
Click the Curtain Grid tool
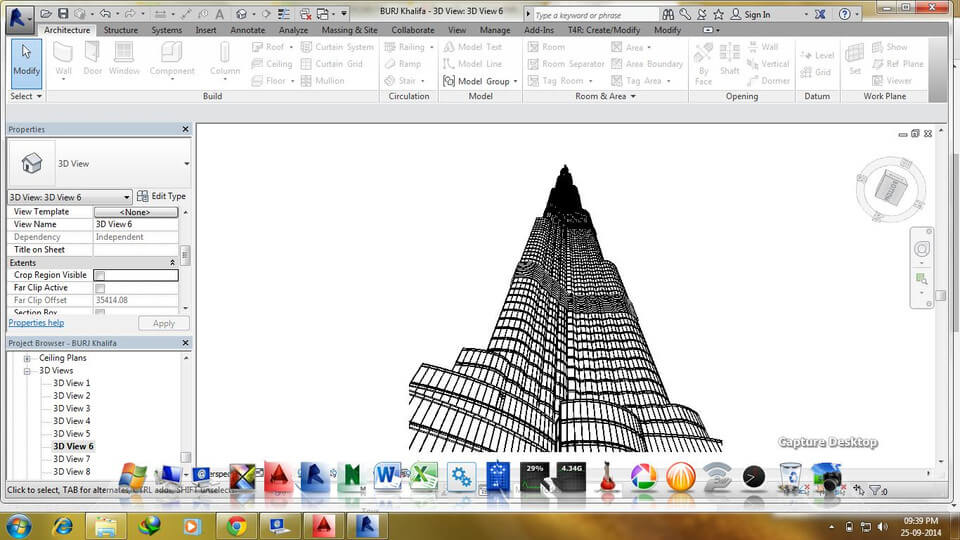(x=331, y=64)
